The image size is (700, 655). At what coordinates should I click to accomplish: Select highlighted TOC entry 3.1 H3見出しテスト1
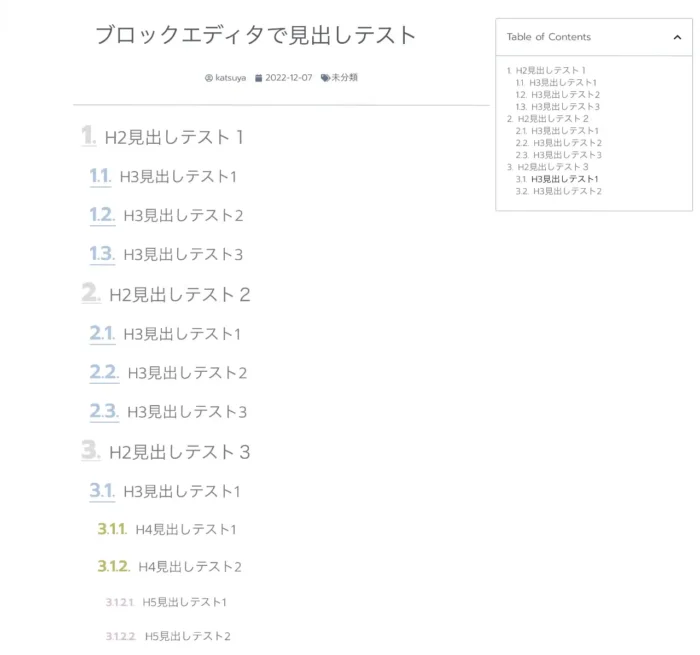point(558,179)
